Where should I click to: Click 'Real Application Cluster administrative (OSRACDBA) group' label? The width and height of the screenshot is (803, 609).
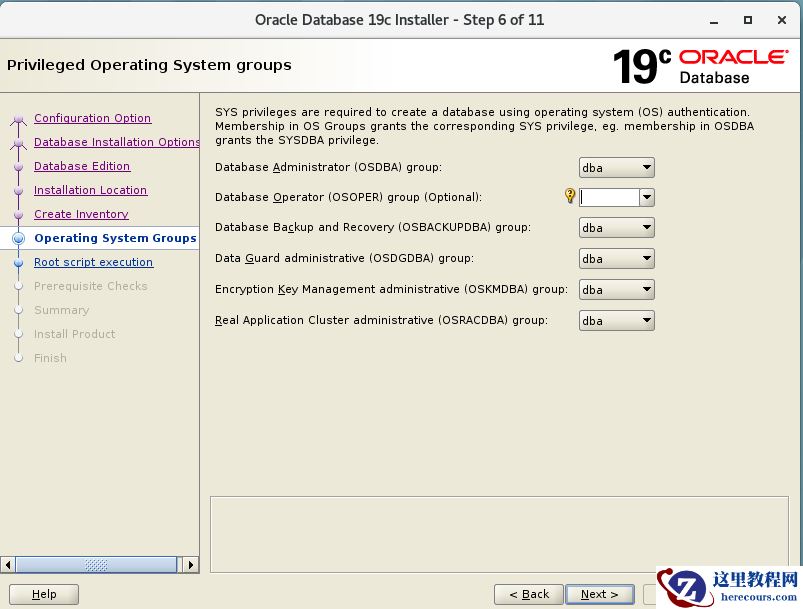click(381, 320)
